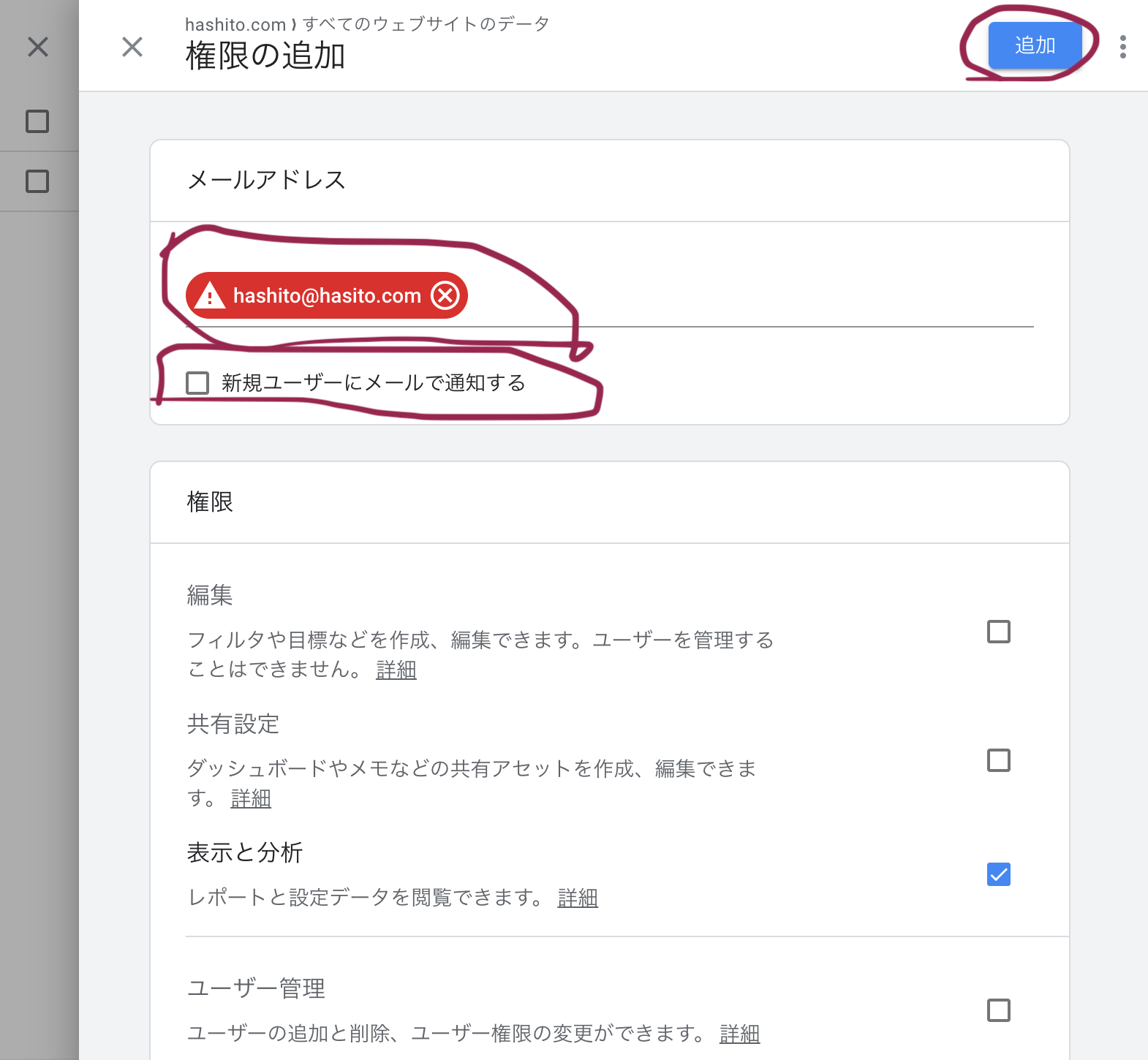The width and height of the screenshot is (1148, 1060).
Task: Click the blue 追加 button
Action: point(1034,45)
